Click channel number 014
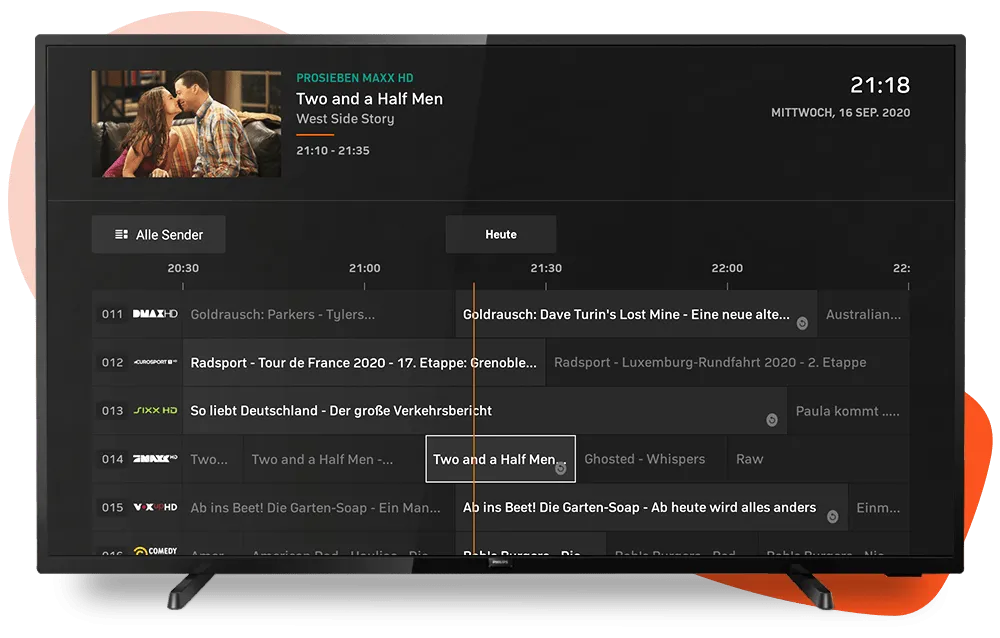 (112, 459)
